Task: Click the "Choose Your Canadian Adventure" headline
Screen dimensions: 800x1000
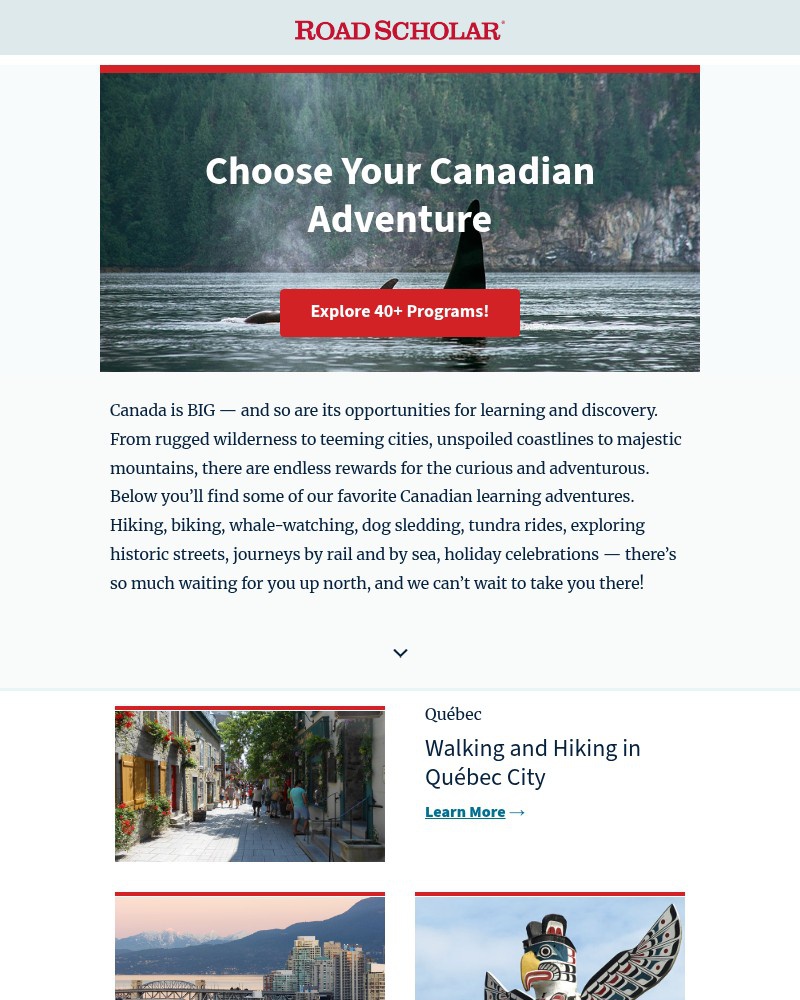Action: tap(399, 193)
